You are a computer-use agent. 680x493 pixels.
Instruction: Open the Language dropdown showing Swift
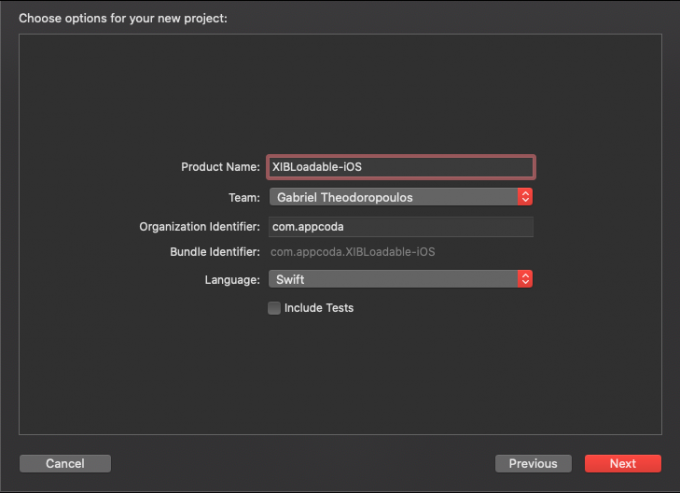pyautogui.click(x=392, y=280)
